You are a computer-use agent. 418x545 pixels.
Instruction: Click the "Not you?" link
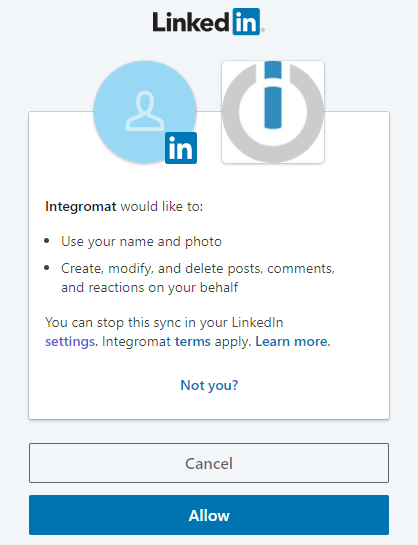(x=209, y=385)
